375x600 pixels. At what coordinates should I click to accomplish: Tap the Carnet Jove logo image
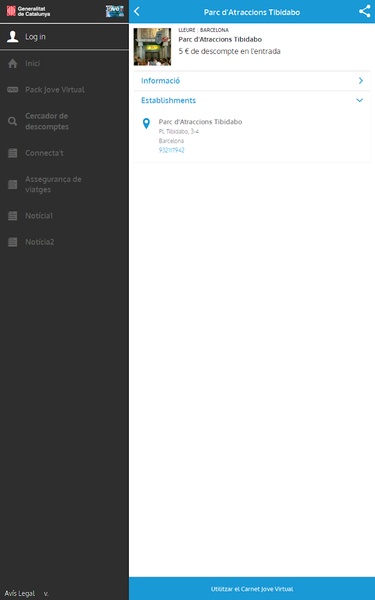115,11
